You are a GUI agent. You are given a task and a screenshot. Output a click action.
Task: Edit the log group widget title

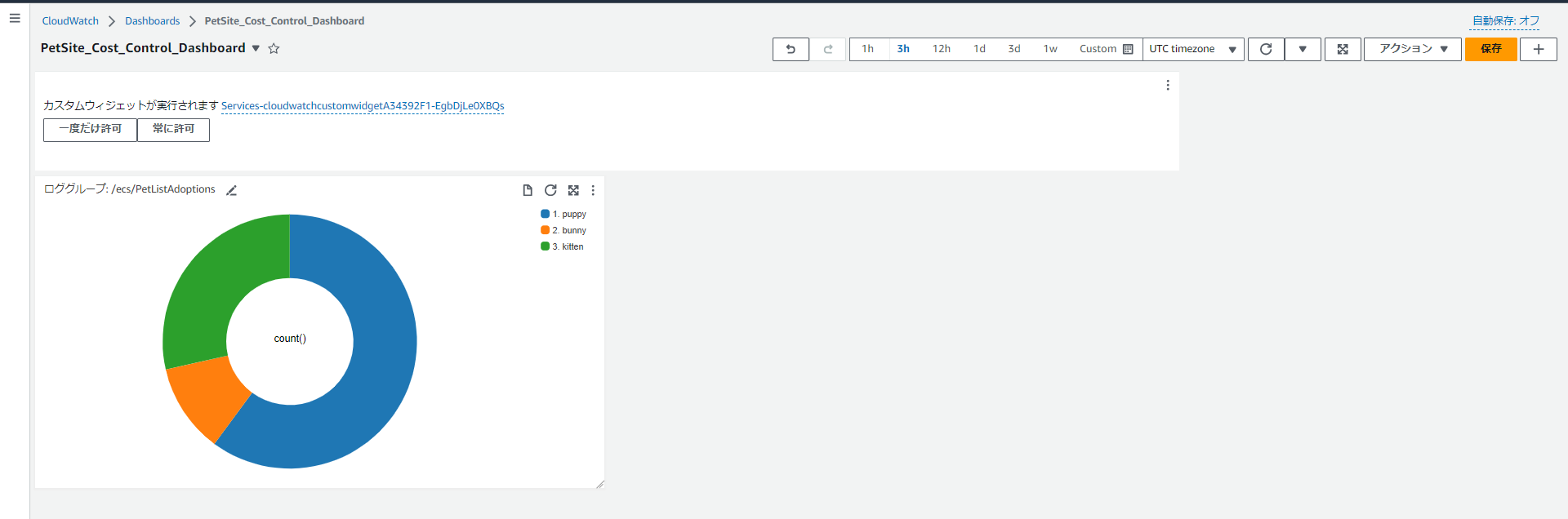[x=232, y=190]
